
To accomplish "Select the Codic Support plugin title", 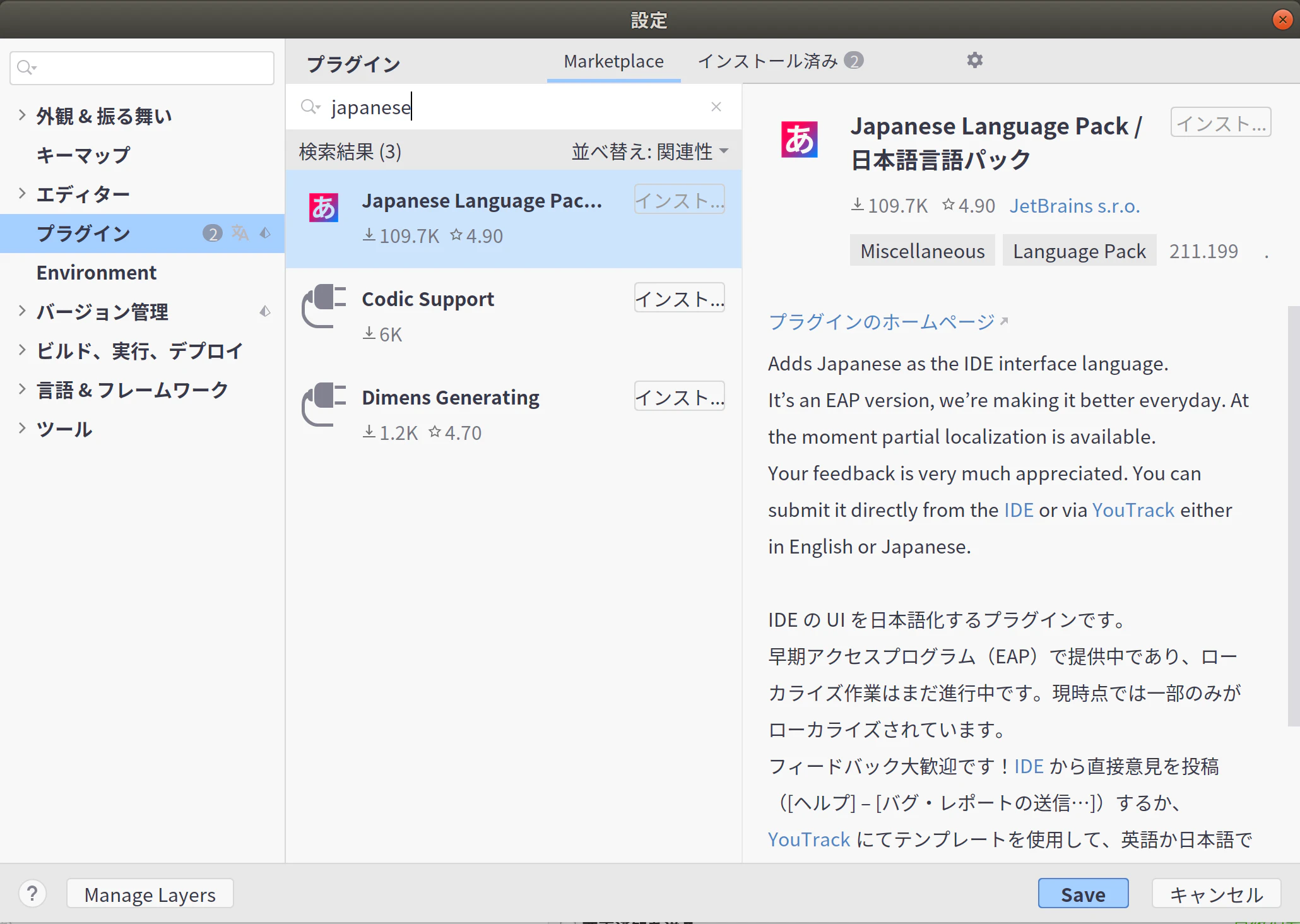I will coord(428,299).
